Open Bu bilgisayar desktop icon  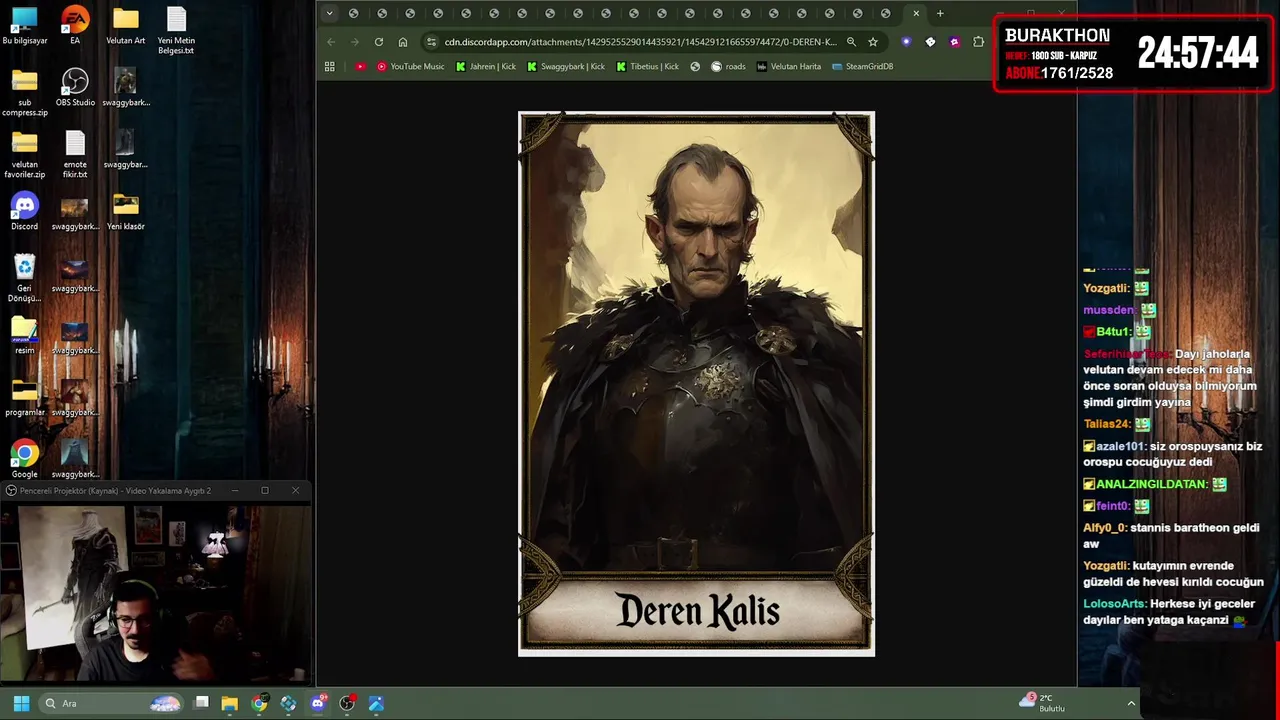[24, 27]
